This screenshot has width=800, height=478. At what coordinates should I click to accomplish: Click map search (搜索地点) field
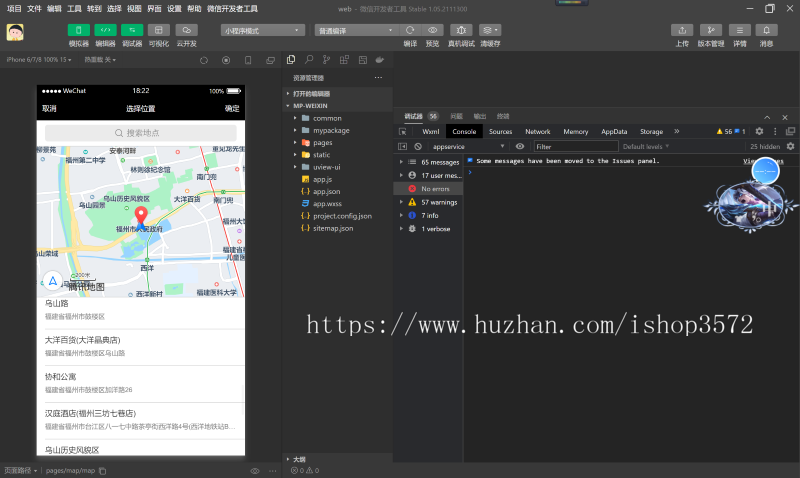click(x=141, y=133)
